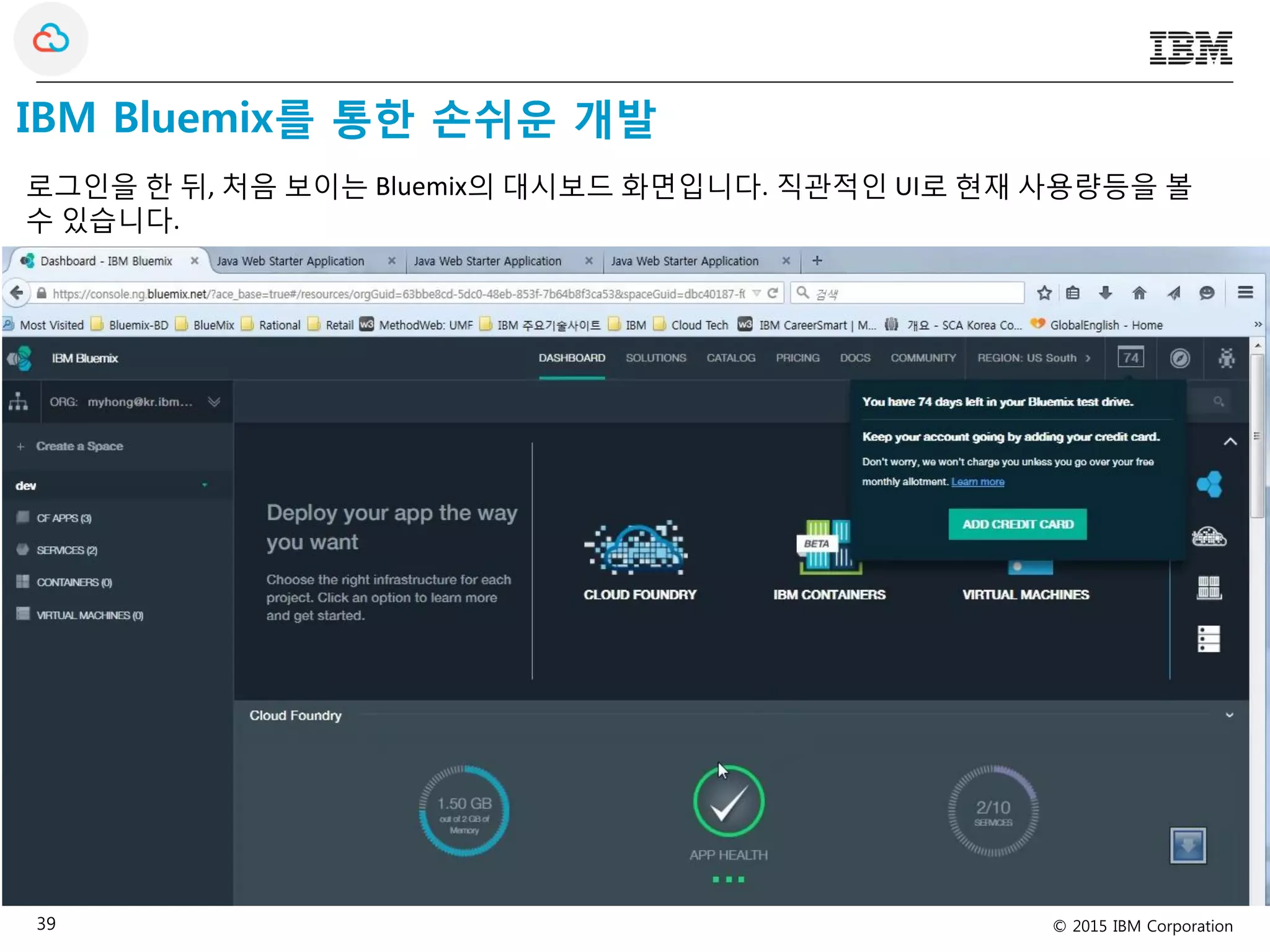Reload the page with the refresh icon

(773, 293)
